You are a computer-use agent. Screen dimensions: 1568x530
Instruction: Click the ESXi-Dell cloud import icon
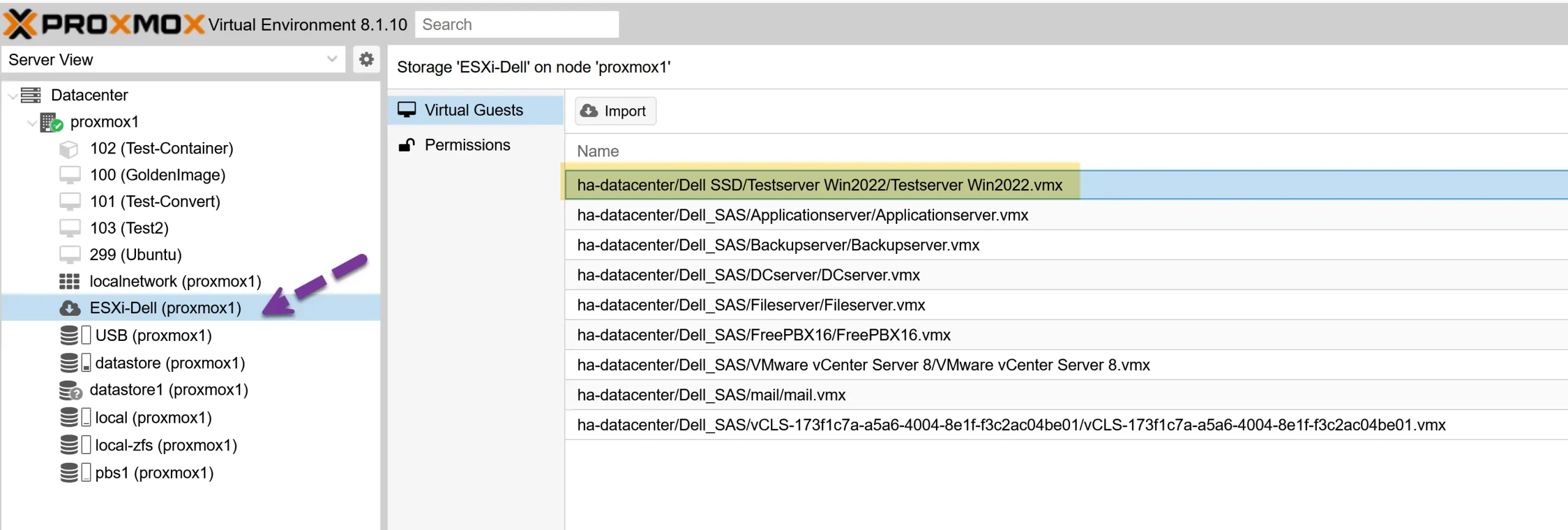tap(70, 308)
